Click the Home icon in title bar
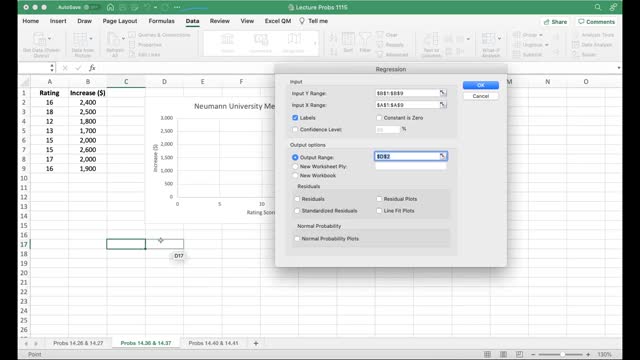Viewport: 640px width, 360px height. (110, 7)
